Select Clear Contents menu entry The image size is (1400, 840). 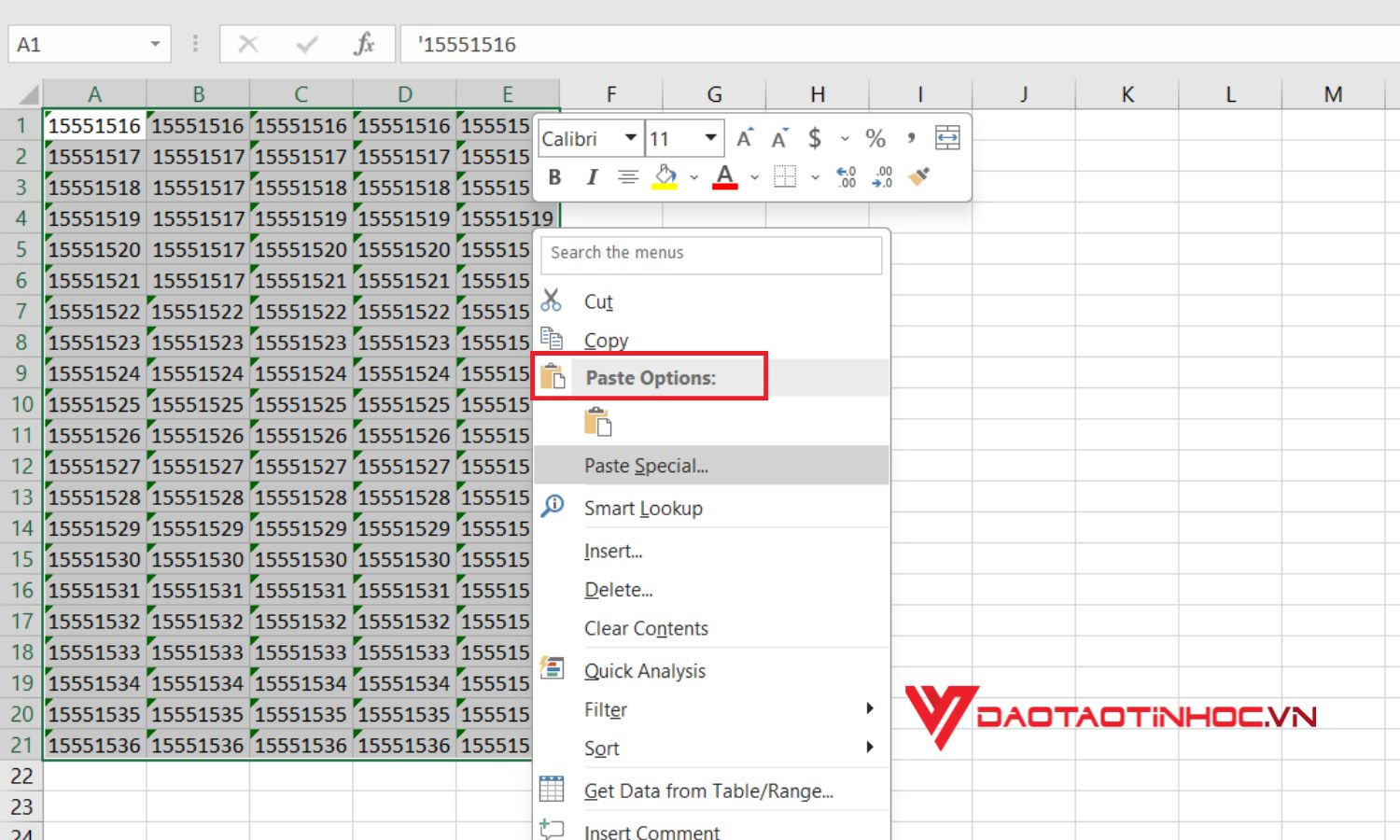click(x=711, y=628)
